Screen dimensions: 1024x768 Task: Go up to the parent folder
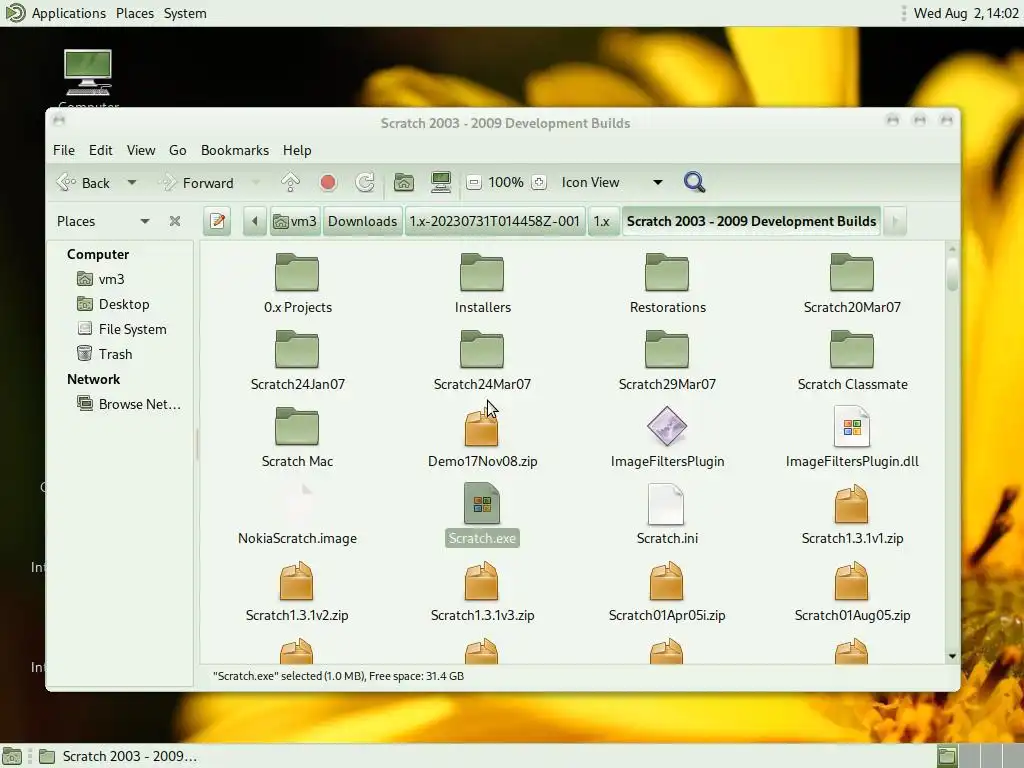point(290,183)
